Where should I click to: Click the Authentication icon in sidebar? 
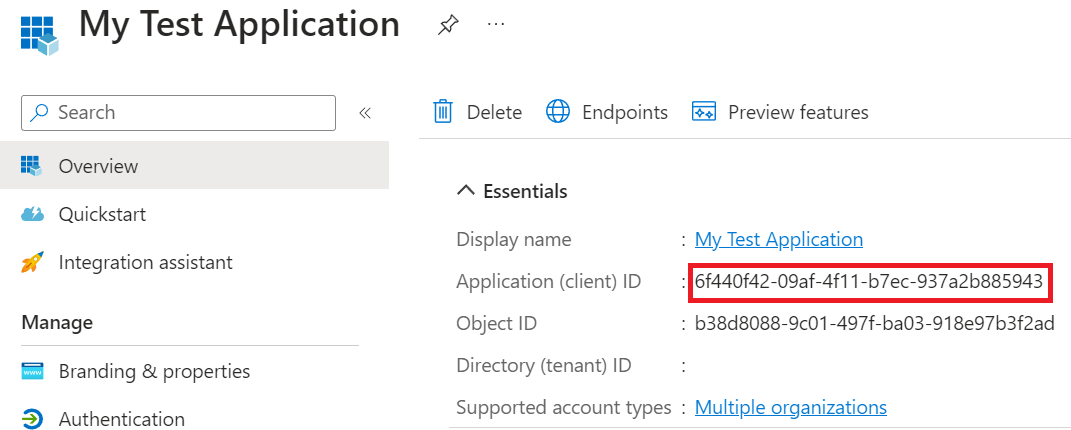click(x=32, y=419)
